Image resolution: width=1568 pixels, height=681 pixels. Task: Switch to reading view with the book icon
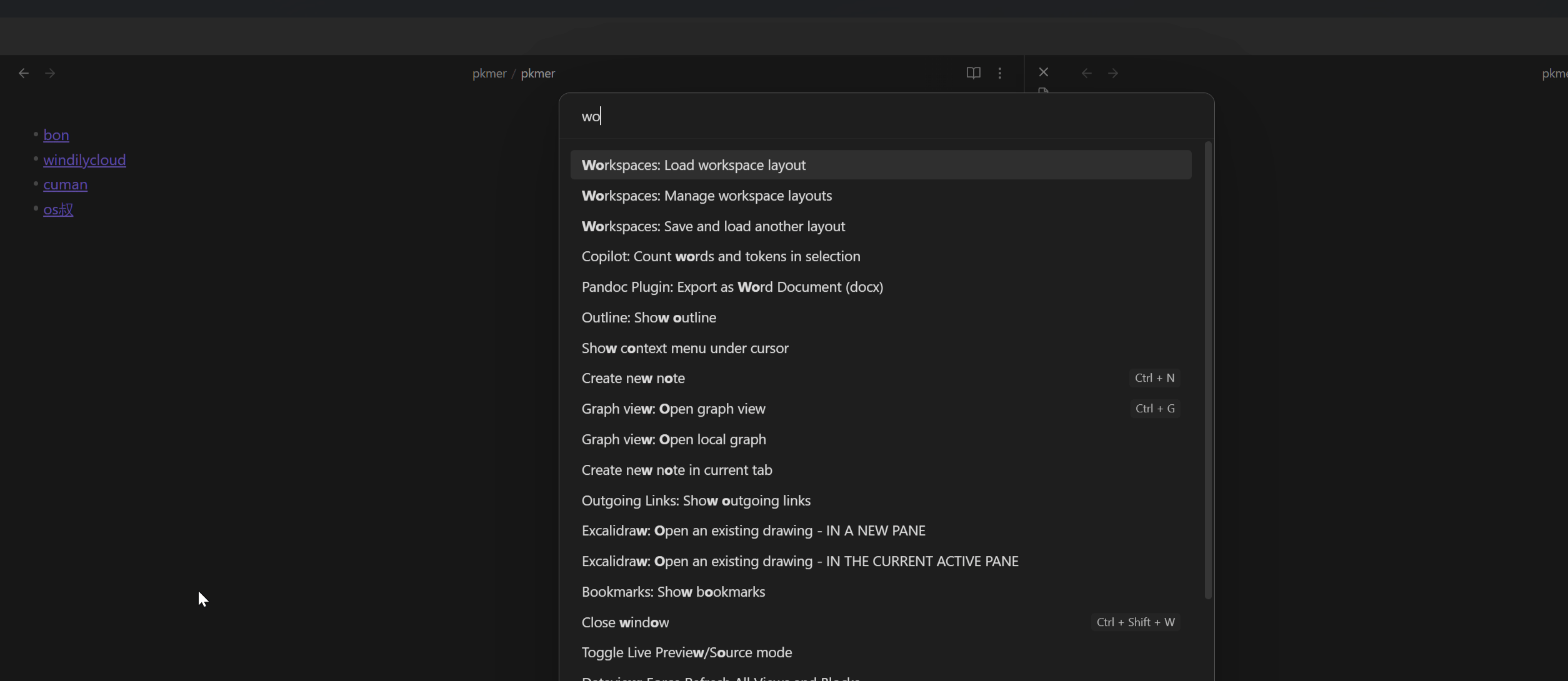973,73
